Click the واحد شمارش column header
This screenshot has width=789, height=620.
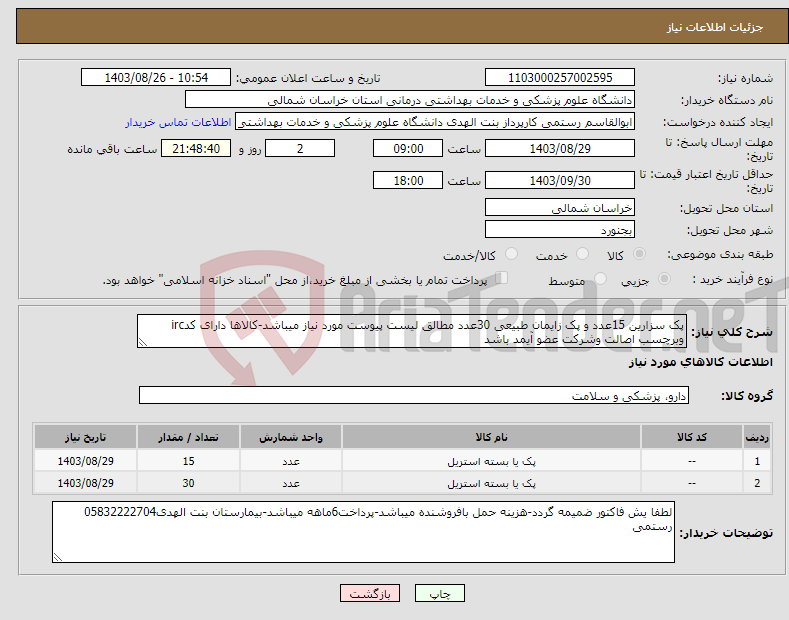[291, 437]
